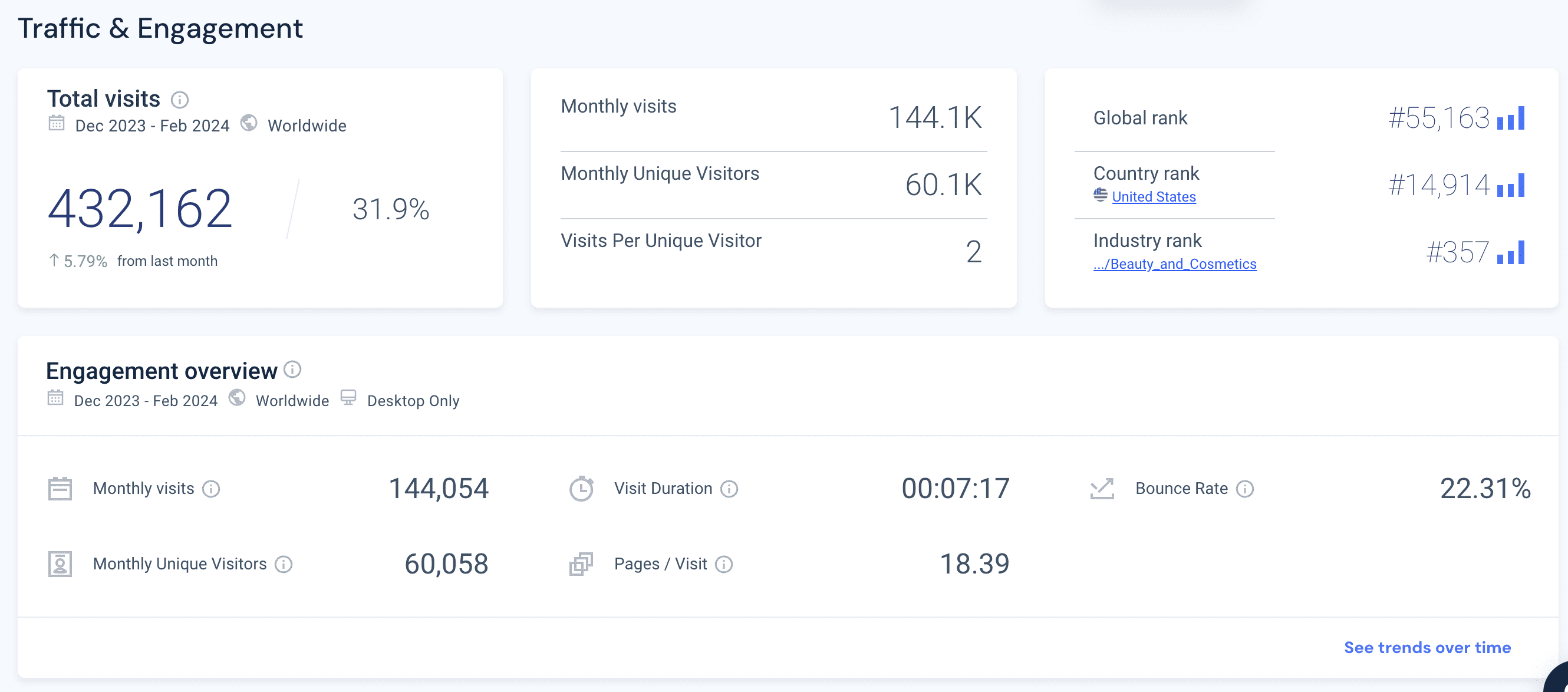Click the globe icon in Engagement overview header
Viewport: 1568px width, 692px height.
tap(237, 398)
